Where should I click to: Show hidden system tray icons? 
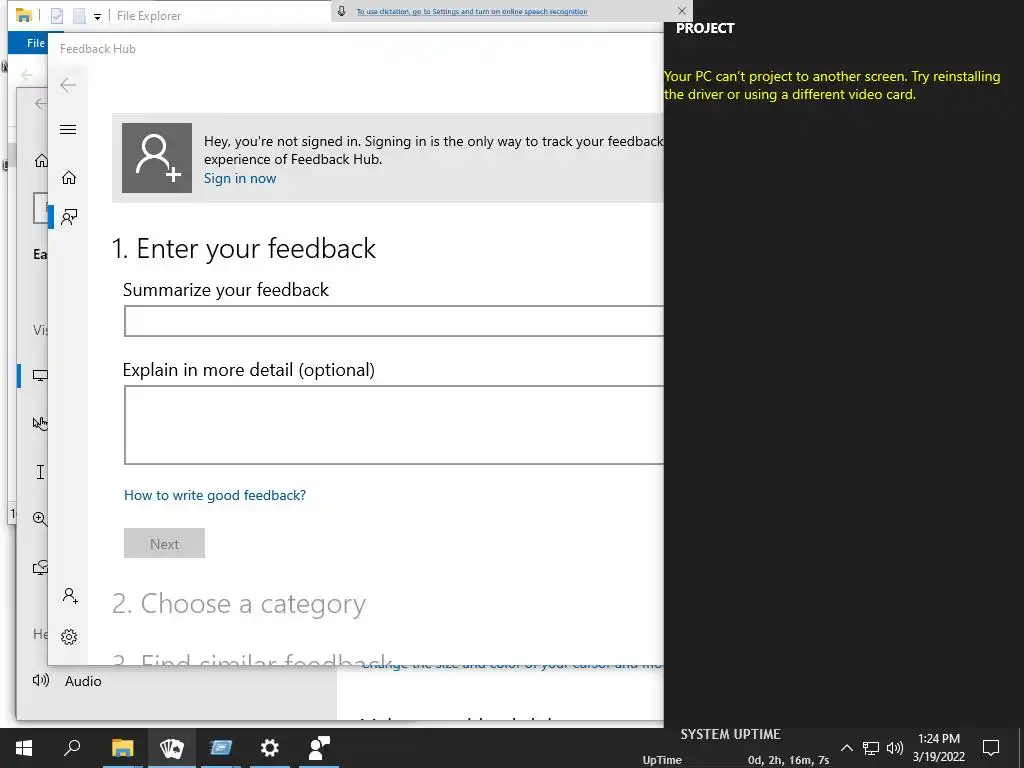pos(846,748)
